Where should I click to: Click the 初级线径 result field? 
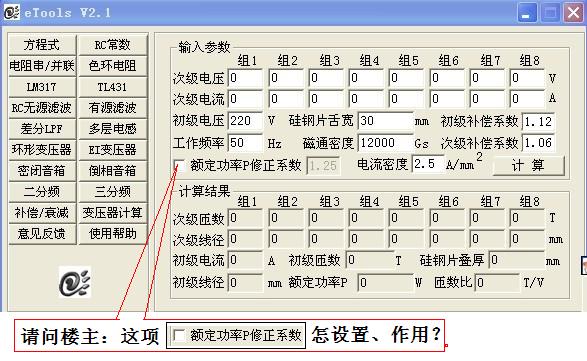[x=245, y=282]
